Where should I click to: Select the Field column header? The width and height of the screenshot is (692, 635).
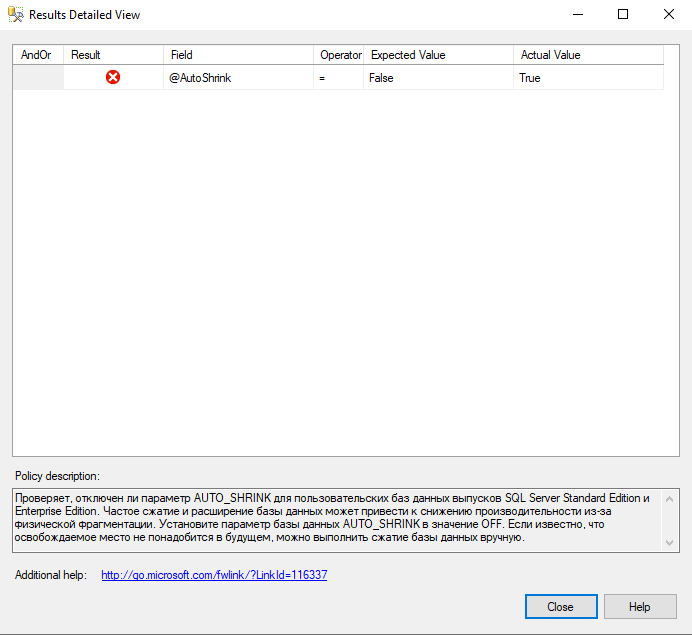pyautogui.click(x=238, y=55)
